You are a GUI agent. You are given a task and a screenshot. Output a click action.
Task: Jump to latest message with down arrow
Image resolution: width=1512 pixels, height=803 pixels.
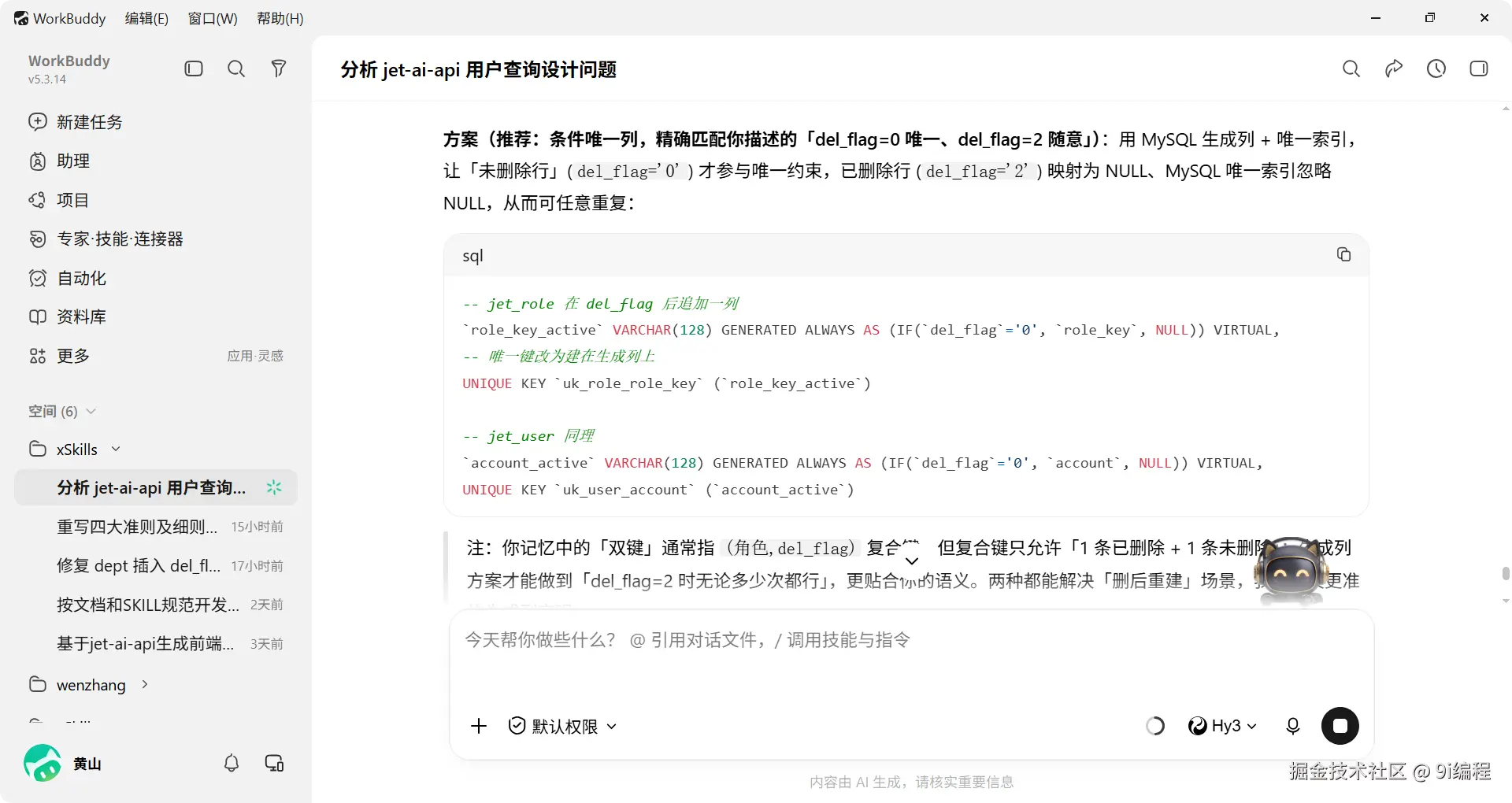tap(912, 561)
